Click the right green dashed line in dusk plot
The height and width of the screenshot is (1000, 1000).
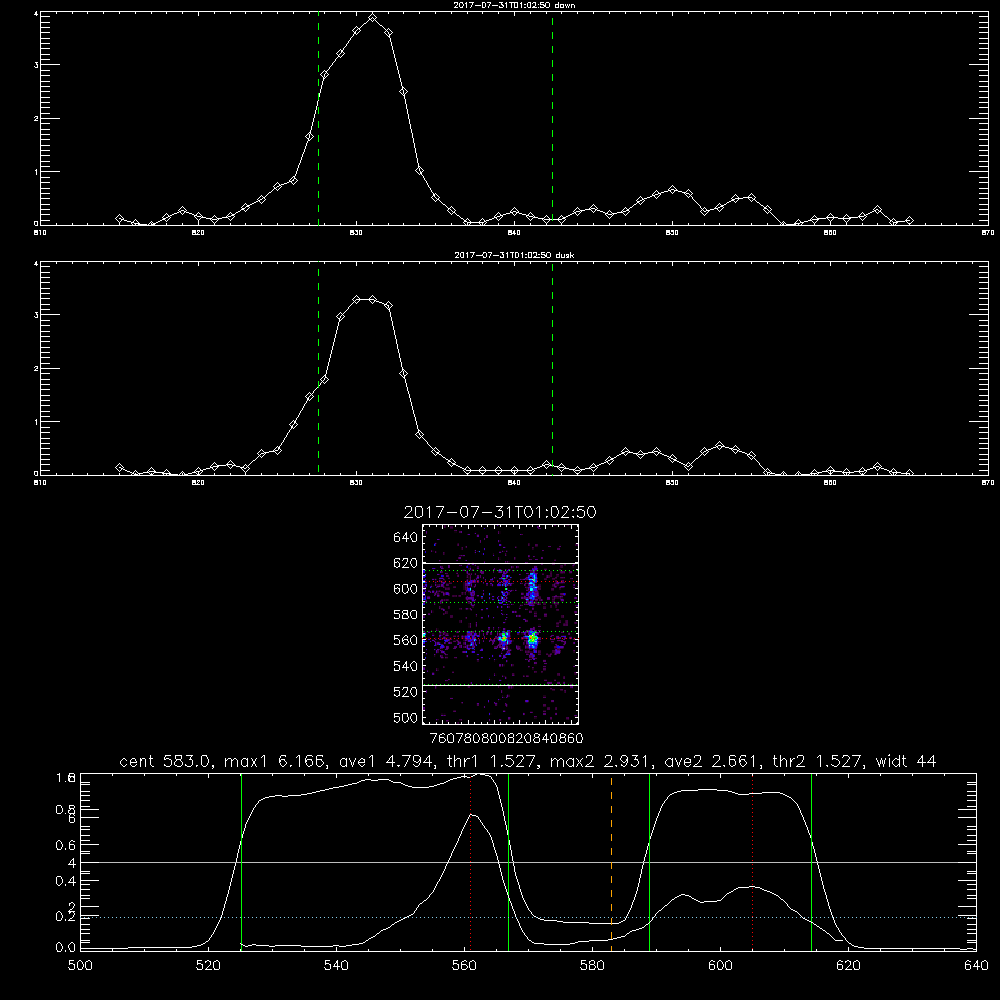(552, 369)
